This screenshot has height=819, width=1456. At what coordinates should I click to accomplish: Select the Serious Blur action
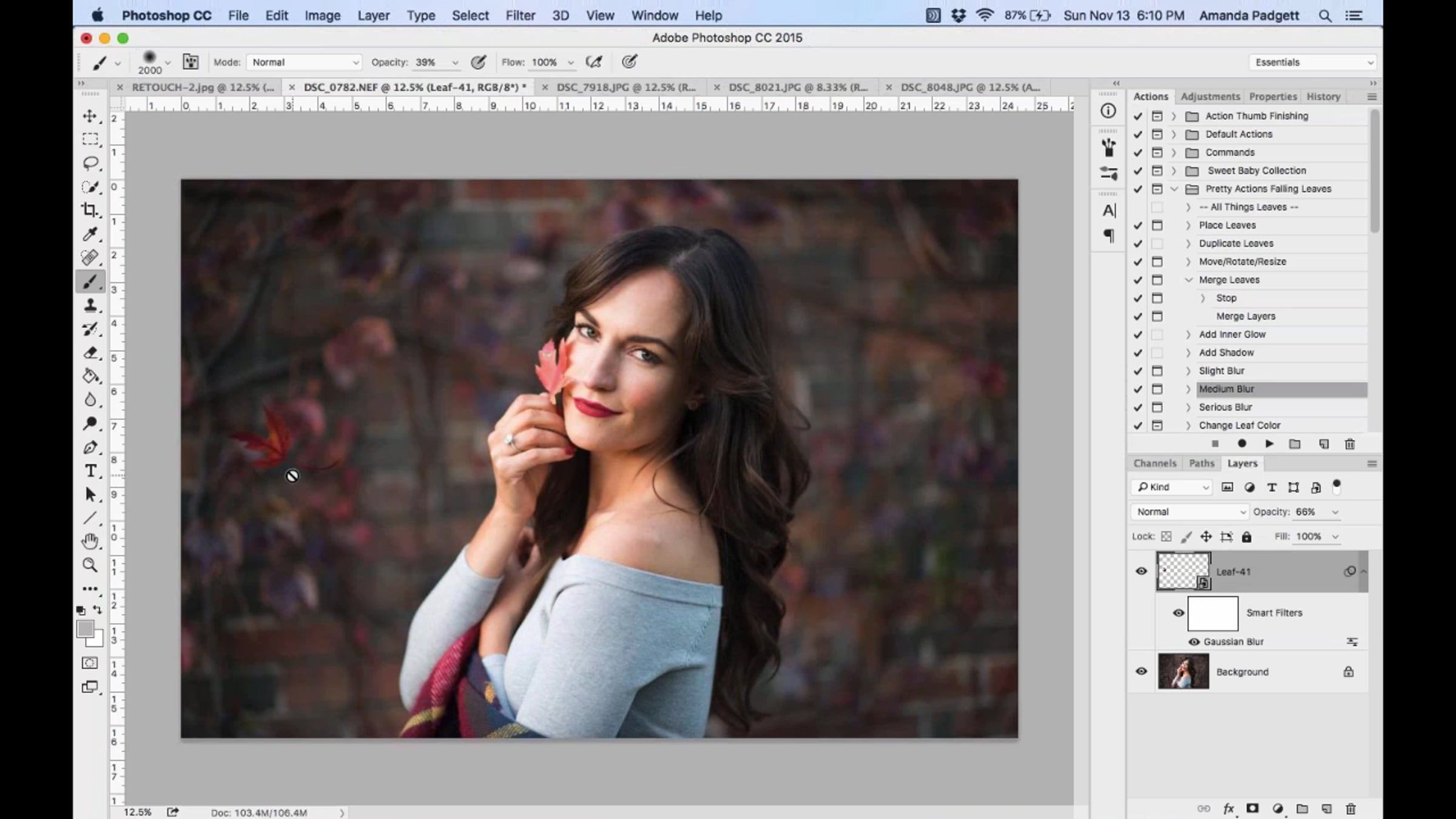click(x=1225, y=407)
